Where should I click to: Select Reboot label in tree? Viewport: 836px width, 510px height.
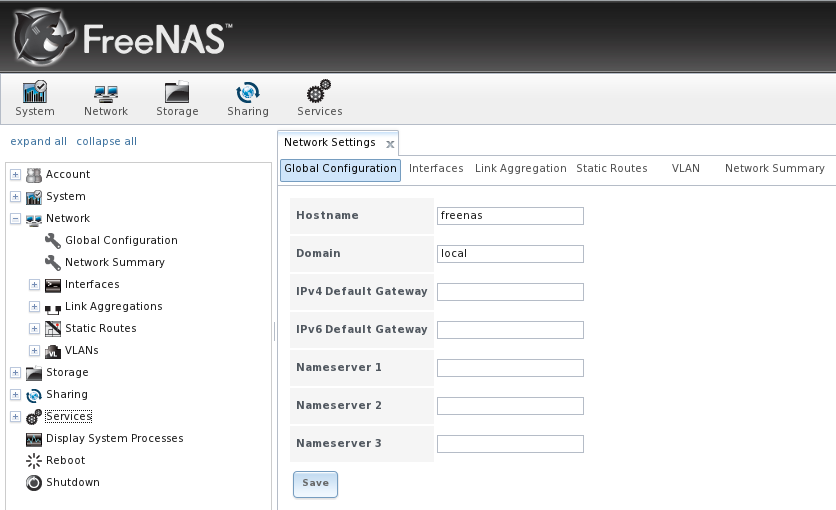tap(66, 460)
